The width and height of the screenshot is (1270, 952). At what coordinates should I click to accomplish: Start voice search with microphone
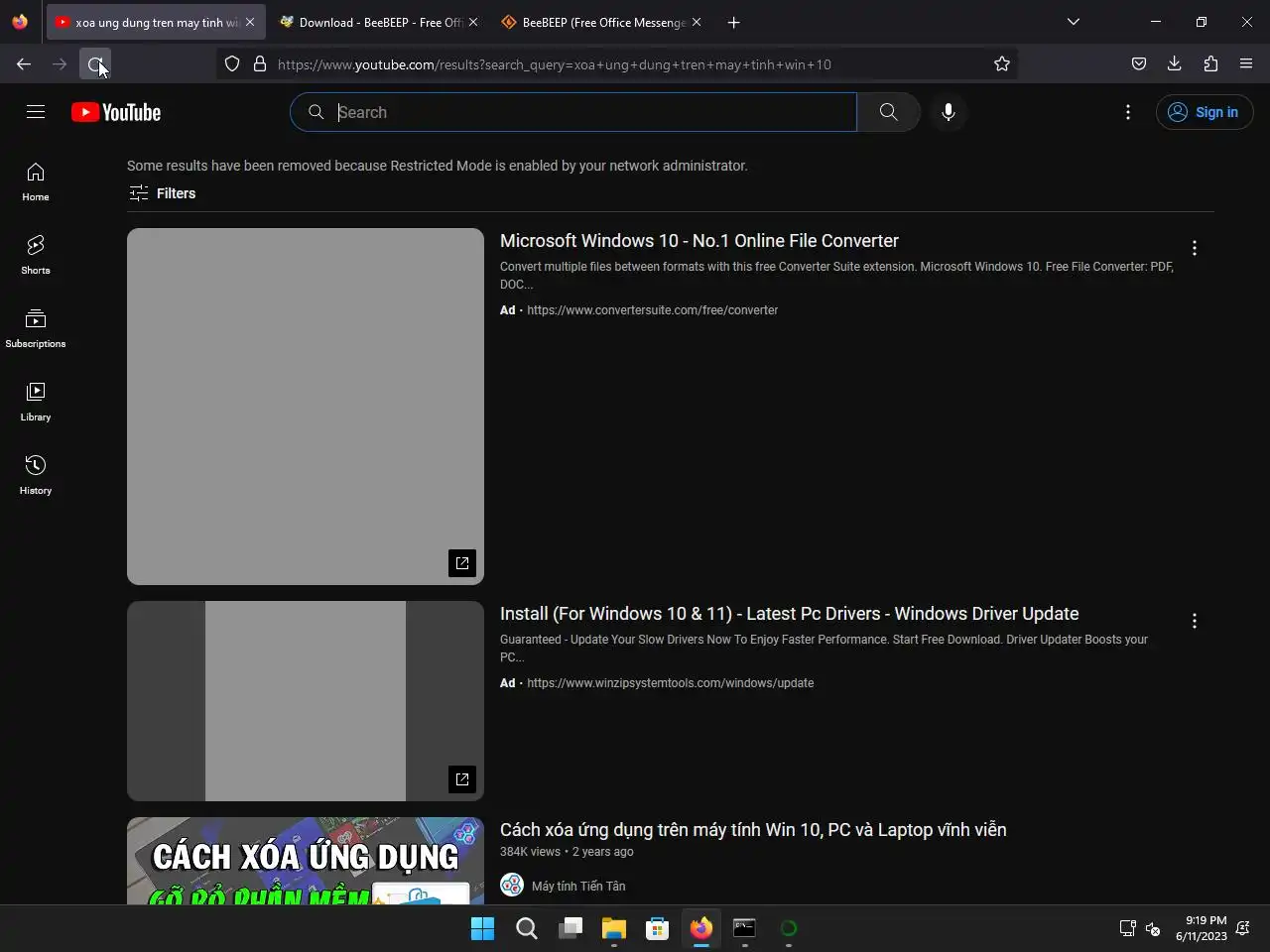point(949,112)
